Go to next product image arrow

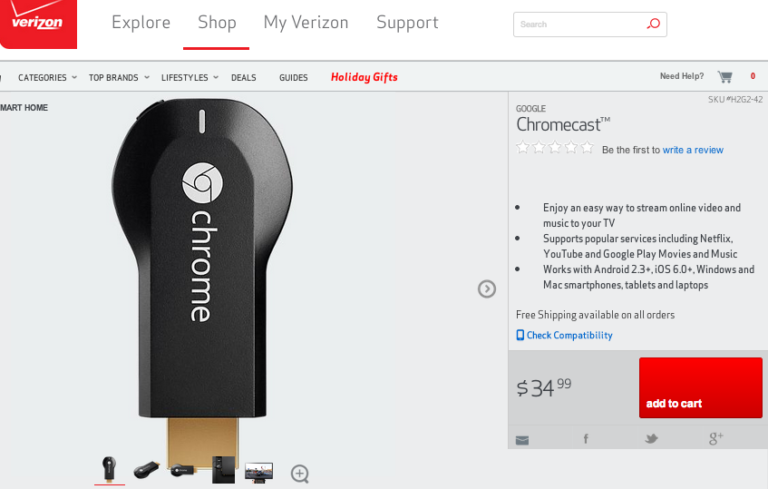[x=487, y=289]
